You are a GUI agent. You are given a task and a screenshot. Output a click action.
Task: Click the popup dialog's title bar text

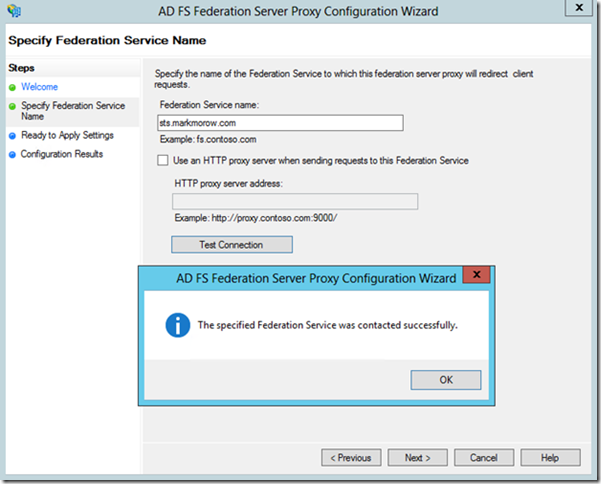pos(316,278)
